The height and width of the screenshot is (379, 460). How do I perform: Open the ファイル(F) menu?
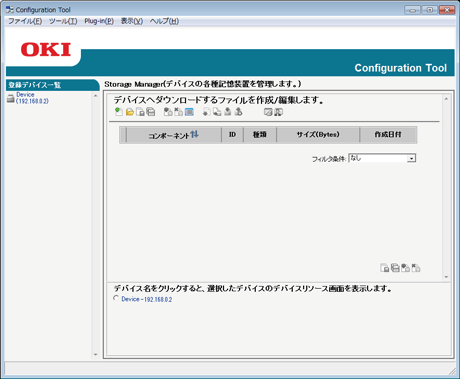pyautogui.click(x=25, y=21)
